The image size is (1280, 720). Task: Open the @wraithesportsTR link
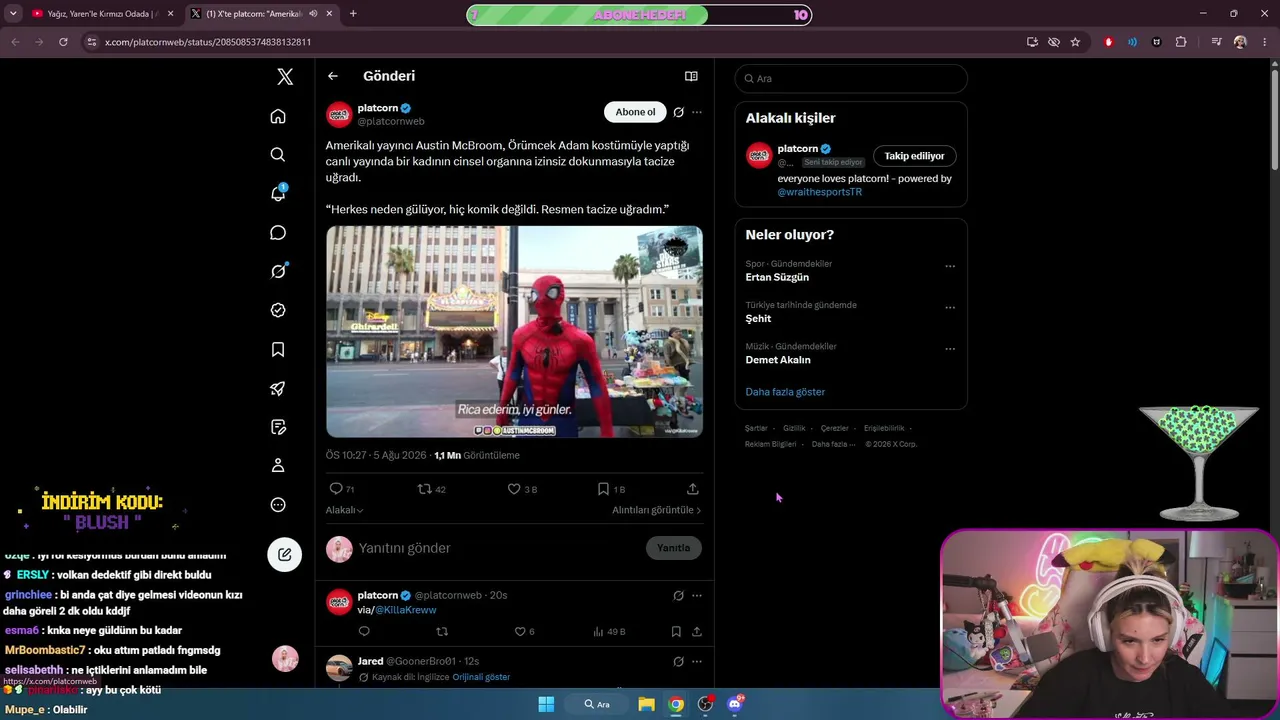(x=819, y=192)
